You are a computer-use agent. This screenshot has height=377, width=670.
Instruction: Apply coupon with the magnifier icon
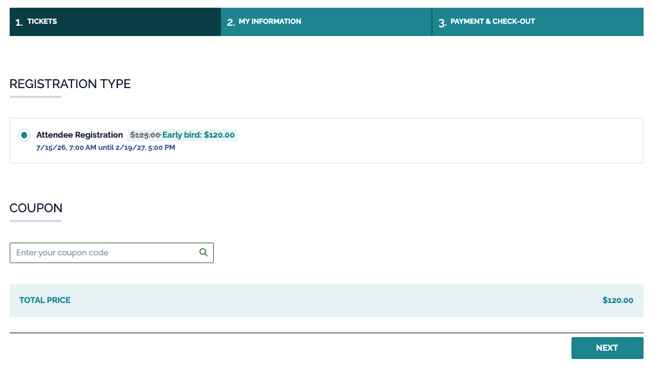(203, 253)
